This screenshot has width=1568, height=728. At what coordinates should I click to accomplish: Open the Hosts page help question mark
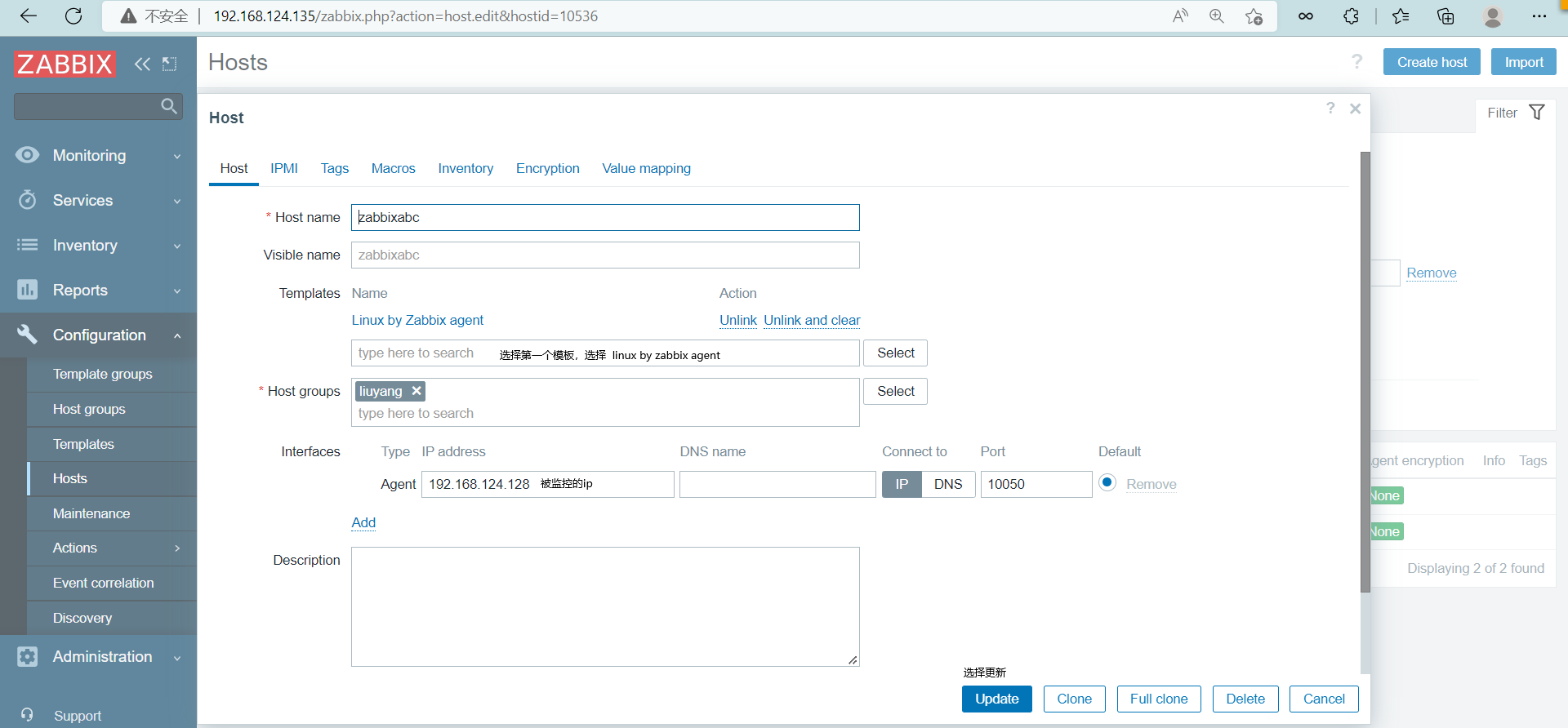1356,62
